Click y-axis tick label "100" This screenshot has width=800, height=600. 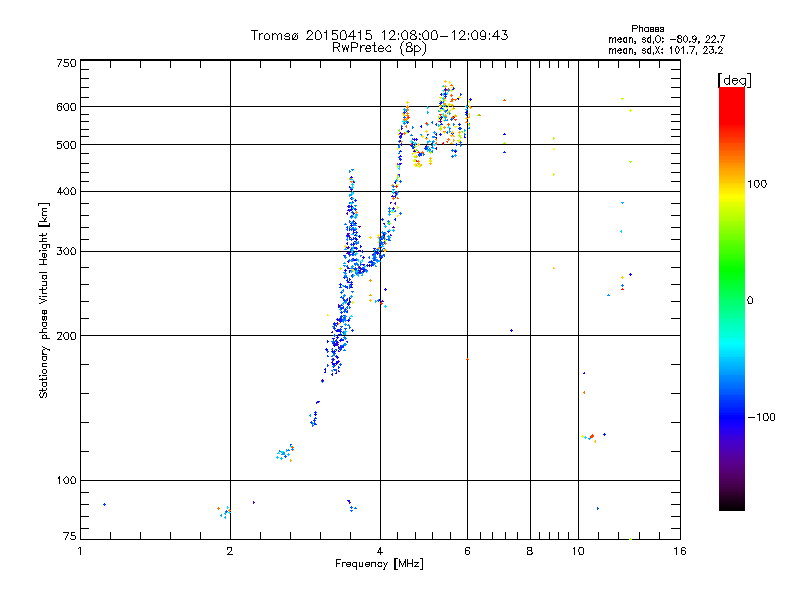[66, 481]
